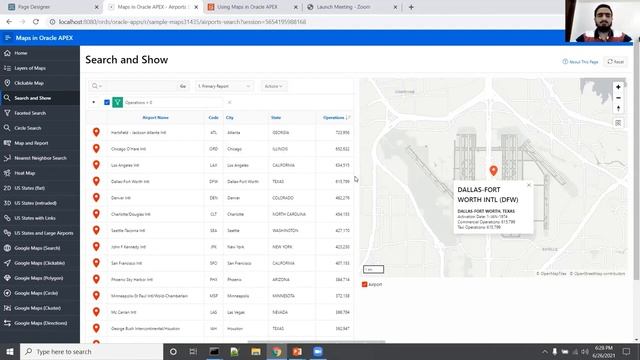
Task: Open the Actions menu dropdown
Action: pyautogui.click(x=273, y=86)
